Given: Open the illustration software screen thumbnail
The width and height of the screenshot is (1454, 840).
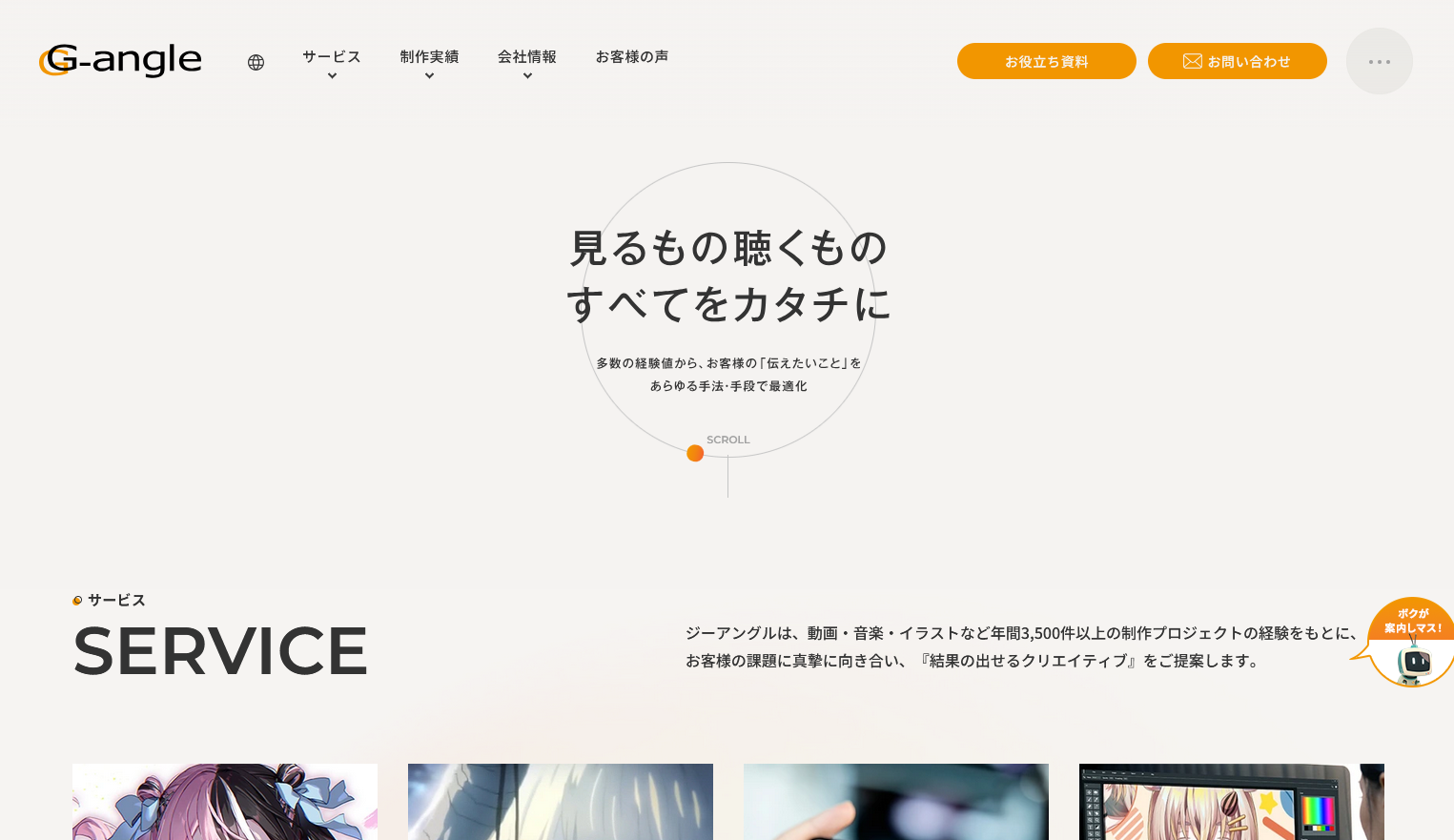Looking at the screenshot, I should [1231, 801].
